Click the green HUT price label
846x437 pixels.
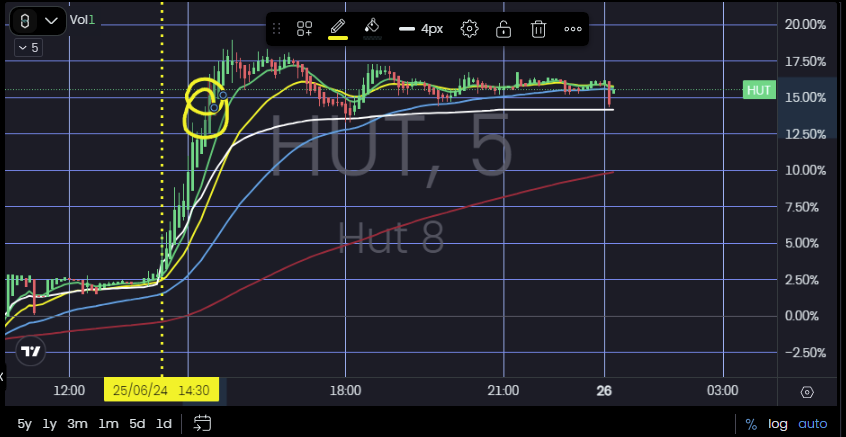coord(759,91)
